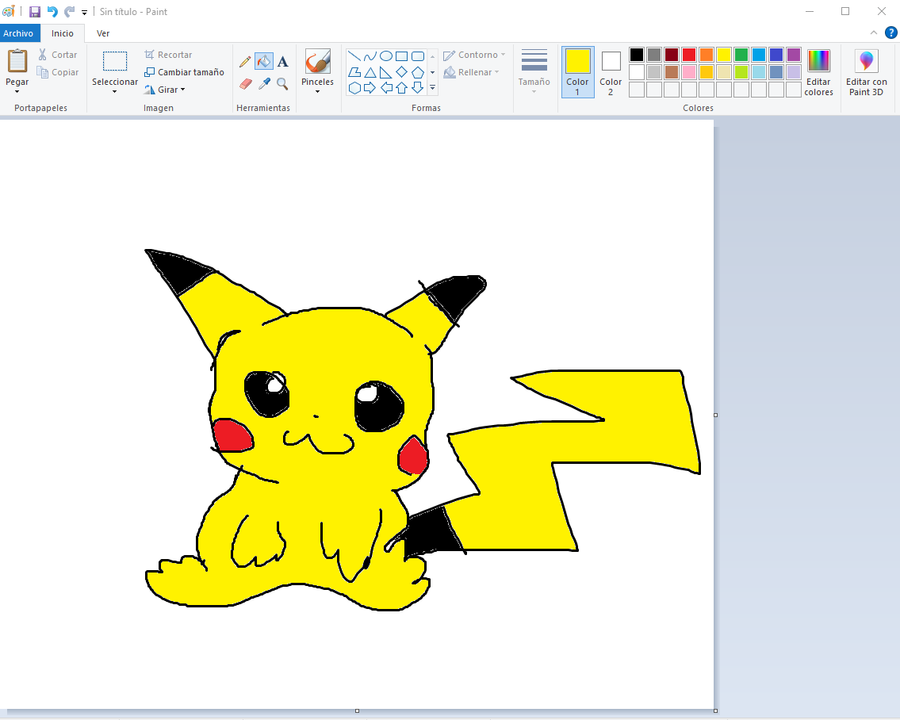Screen dimensions: 900x720
Task: Choose the Rectangle shape
Action: pyautogui.click(x=402, y=56)
